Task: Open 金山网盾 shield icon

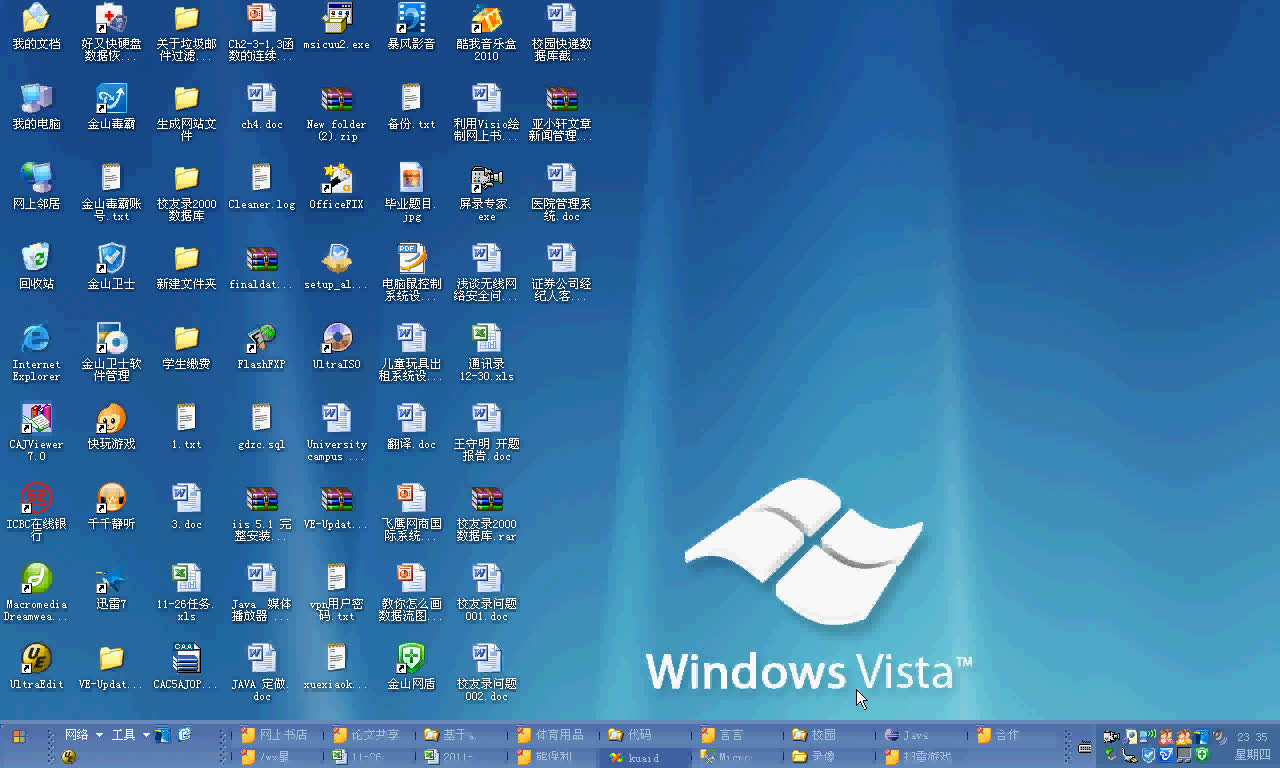Action: click(411, 668)
